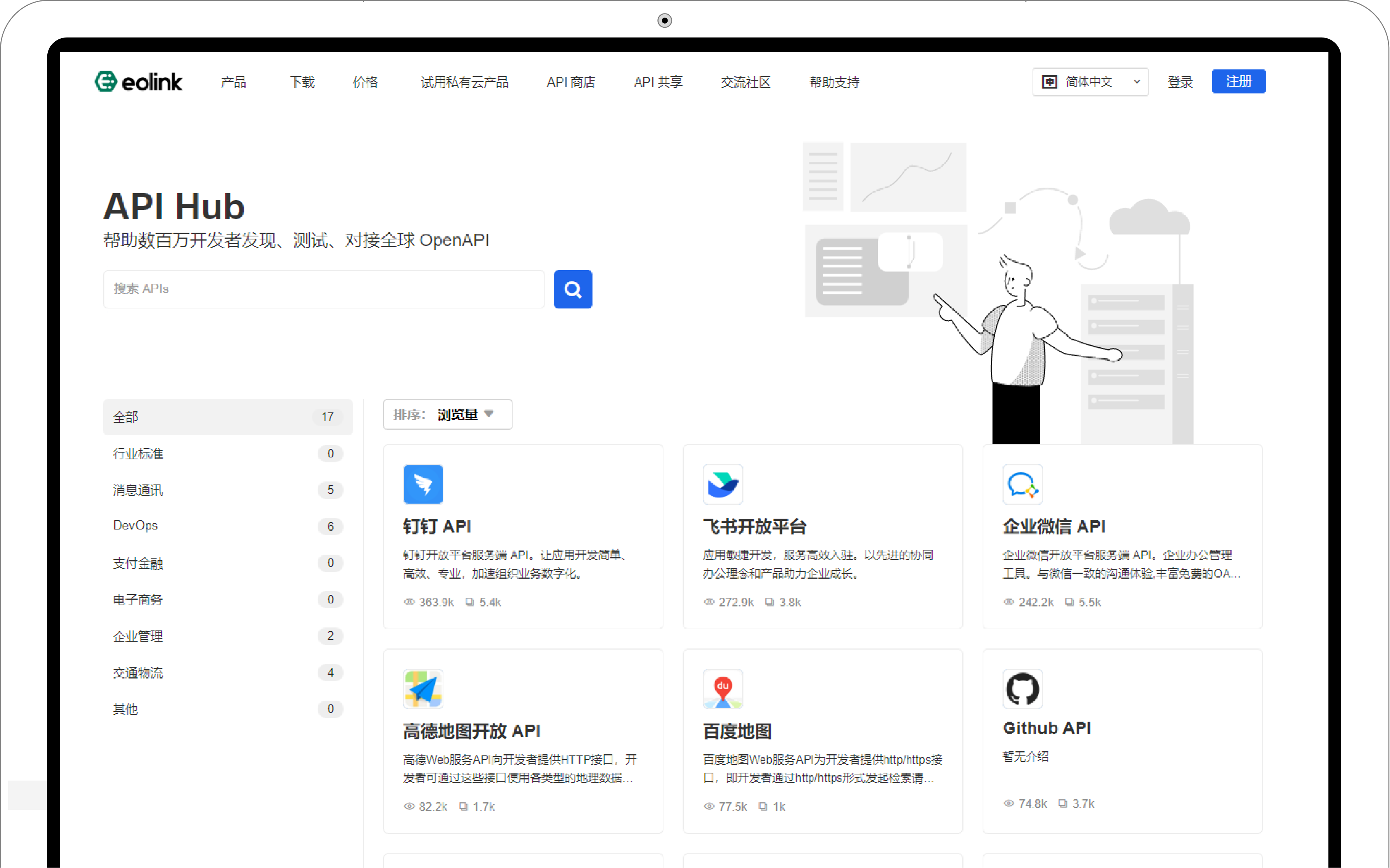This screenshot has height=868, width=1390.
Task: Open the API 商店 menu item
Action: point(570,82)
